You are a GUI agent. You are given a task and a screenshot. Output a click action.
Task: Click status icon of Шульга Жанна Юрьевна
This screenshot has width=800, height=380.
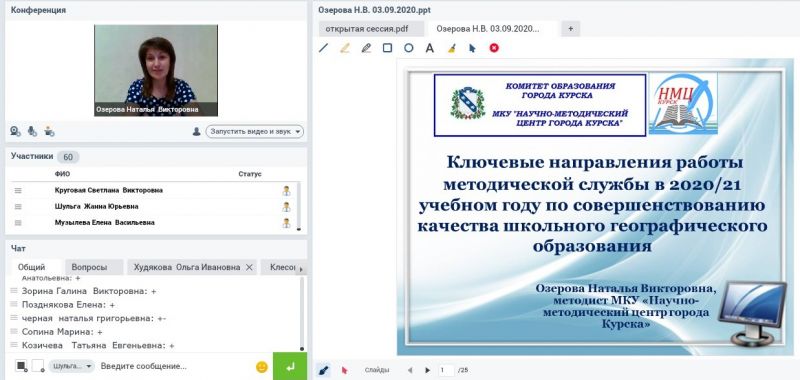click(x=287, y=207)
